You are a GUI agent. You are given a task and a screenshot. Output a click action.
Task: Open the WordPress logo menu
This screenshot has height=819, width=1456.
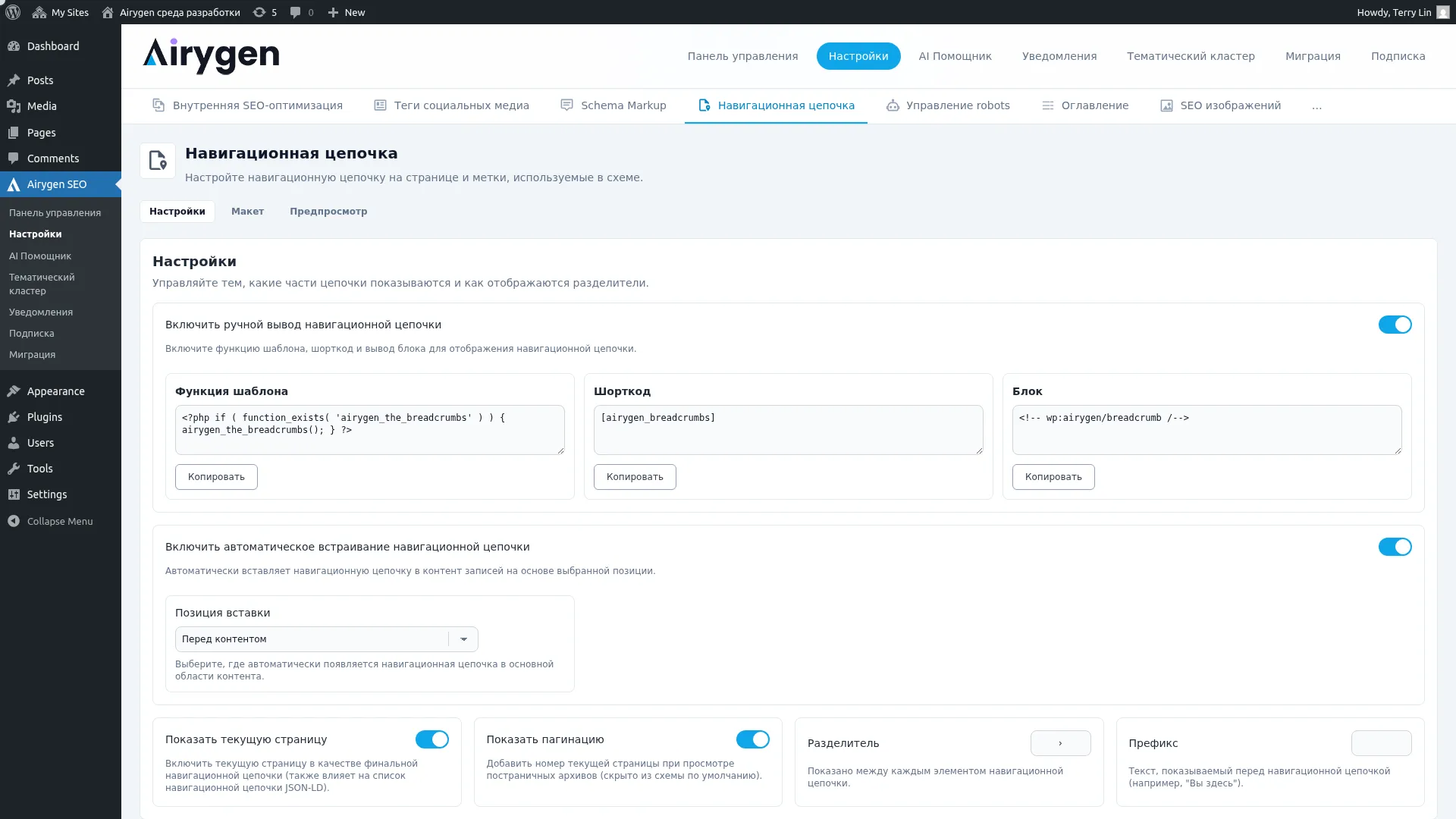click(13, 12)
